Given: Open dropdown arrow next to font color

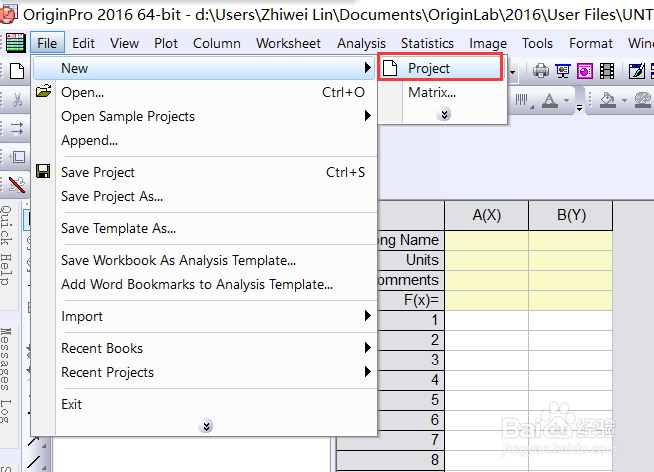Looking at the screenshot, I should coord(566,100).
